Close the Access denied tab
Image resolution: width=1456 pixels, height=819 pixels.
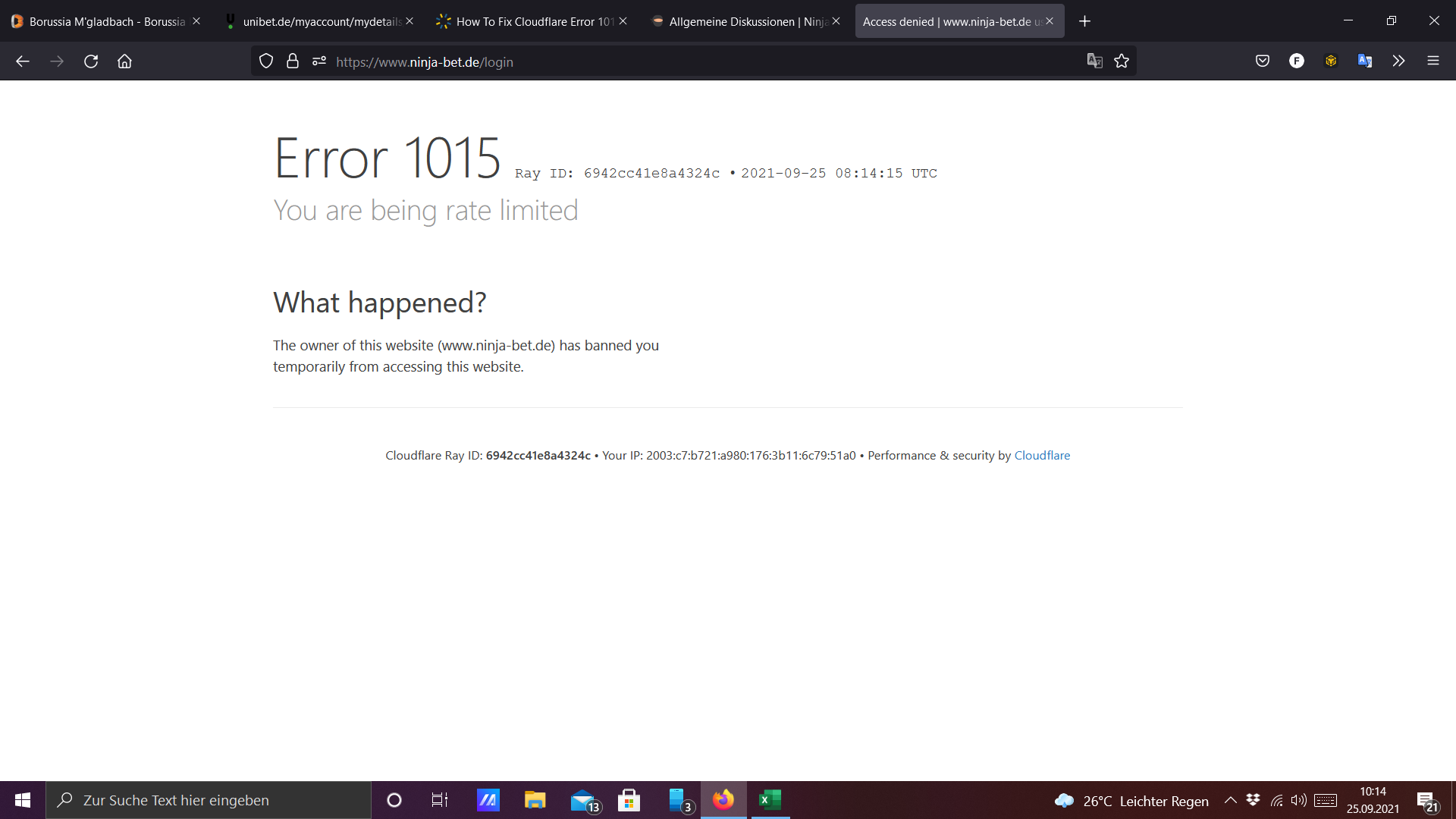[x=1050, y=21]
